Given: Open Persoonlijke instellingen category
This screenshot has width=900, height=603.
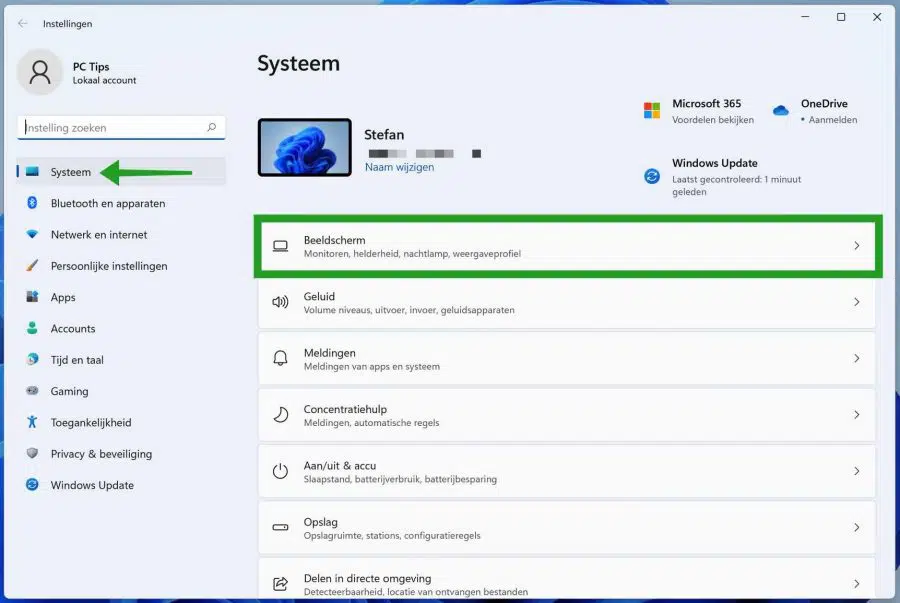Looking at the screenshot, I should [x=121, y=266].
